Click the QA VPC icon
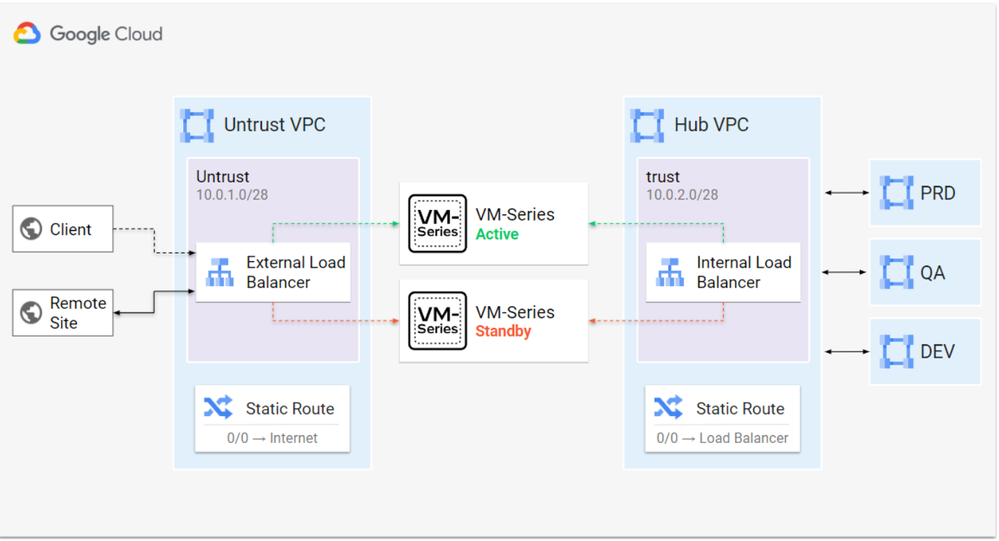This screenshot has height=541, width=999. (896, 271)
